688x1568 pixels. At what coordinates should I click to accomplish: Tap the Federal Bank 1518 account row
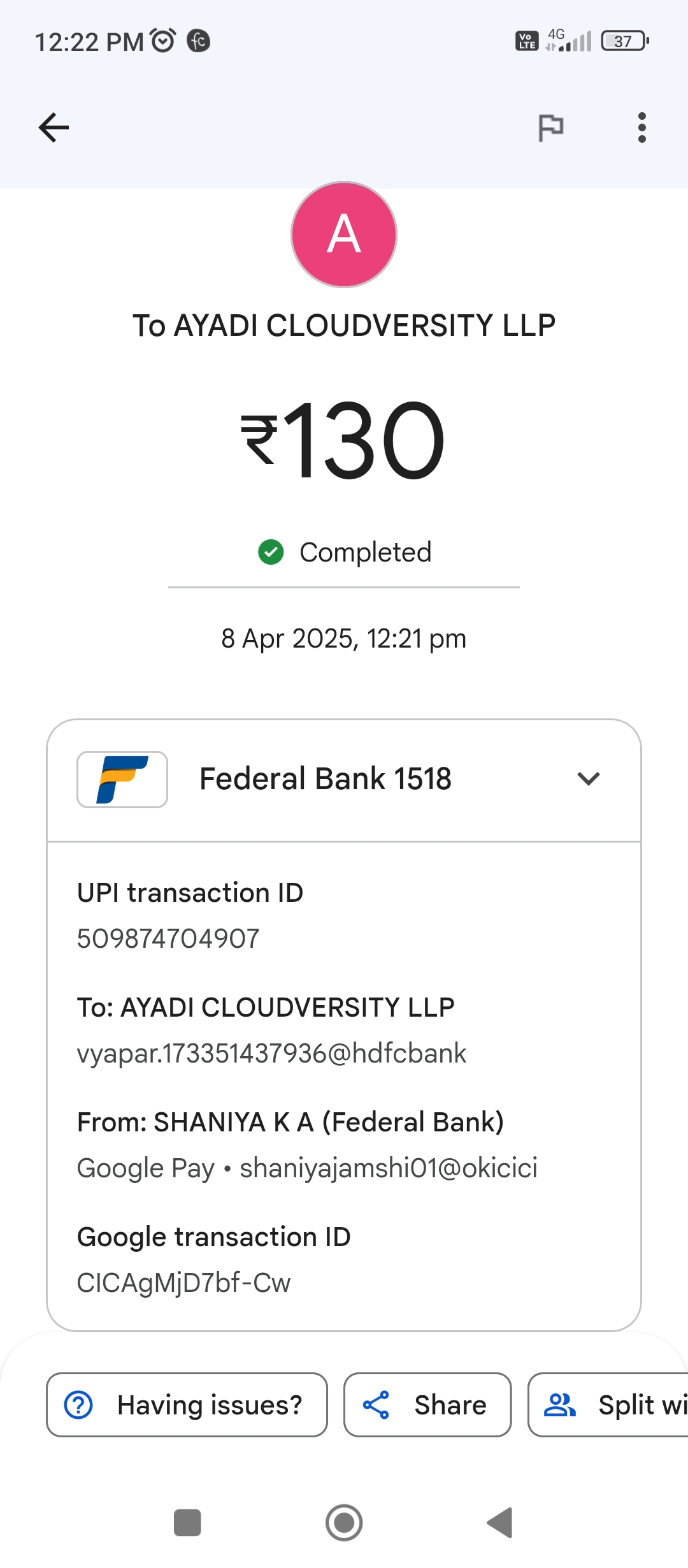click(326, 779)
